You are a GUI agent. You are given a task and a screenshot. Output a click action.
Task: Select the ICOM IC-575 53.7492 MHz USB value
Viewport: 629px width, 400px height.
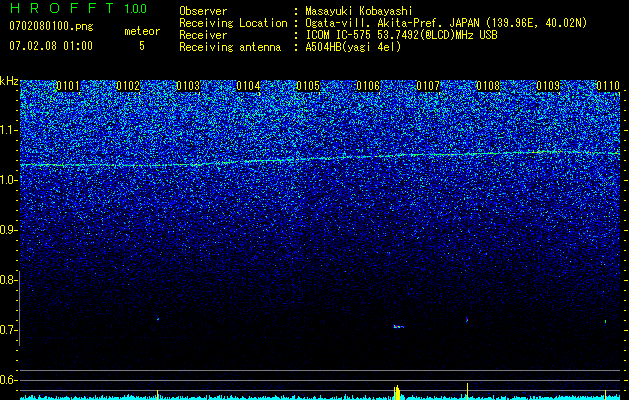pyautogui.click(x=401, y=35)
